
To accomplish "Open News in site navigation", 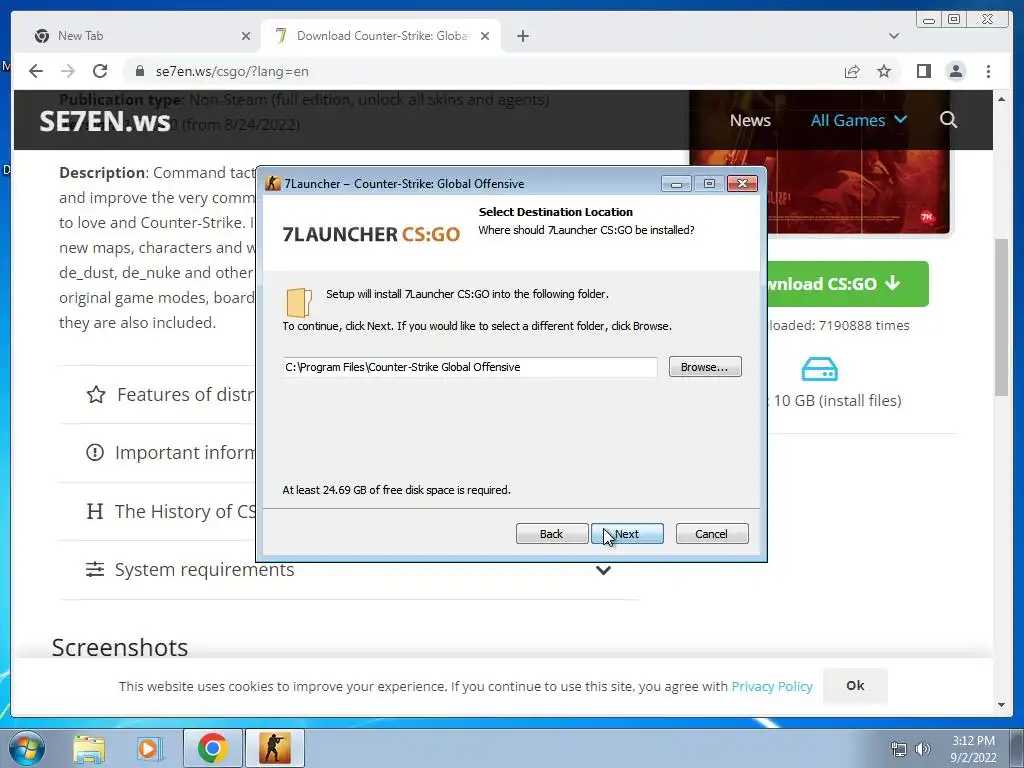I will (x=750, y=120).
